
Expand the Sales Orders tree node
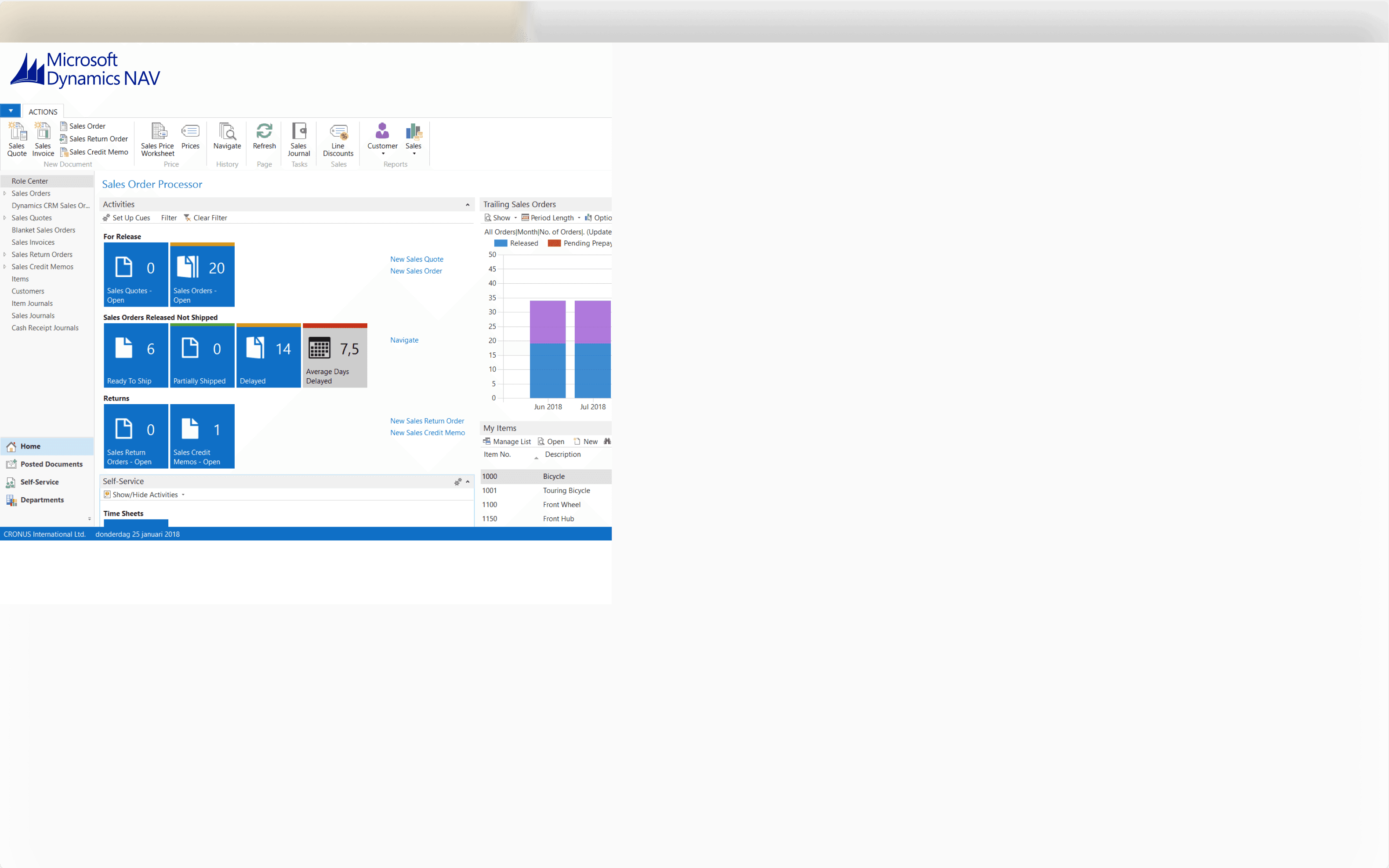pos(4,193)
